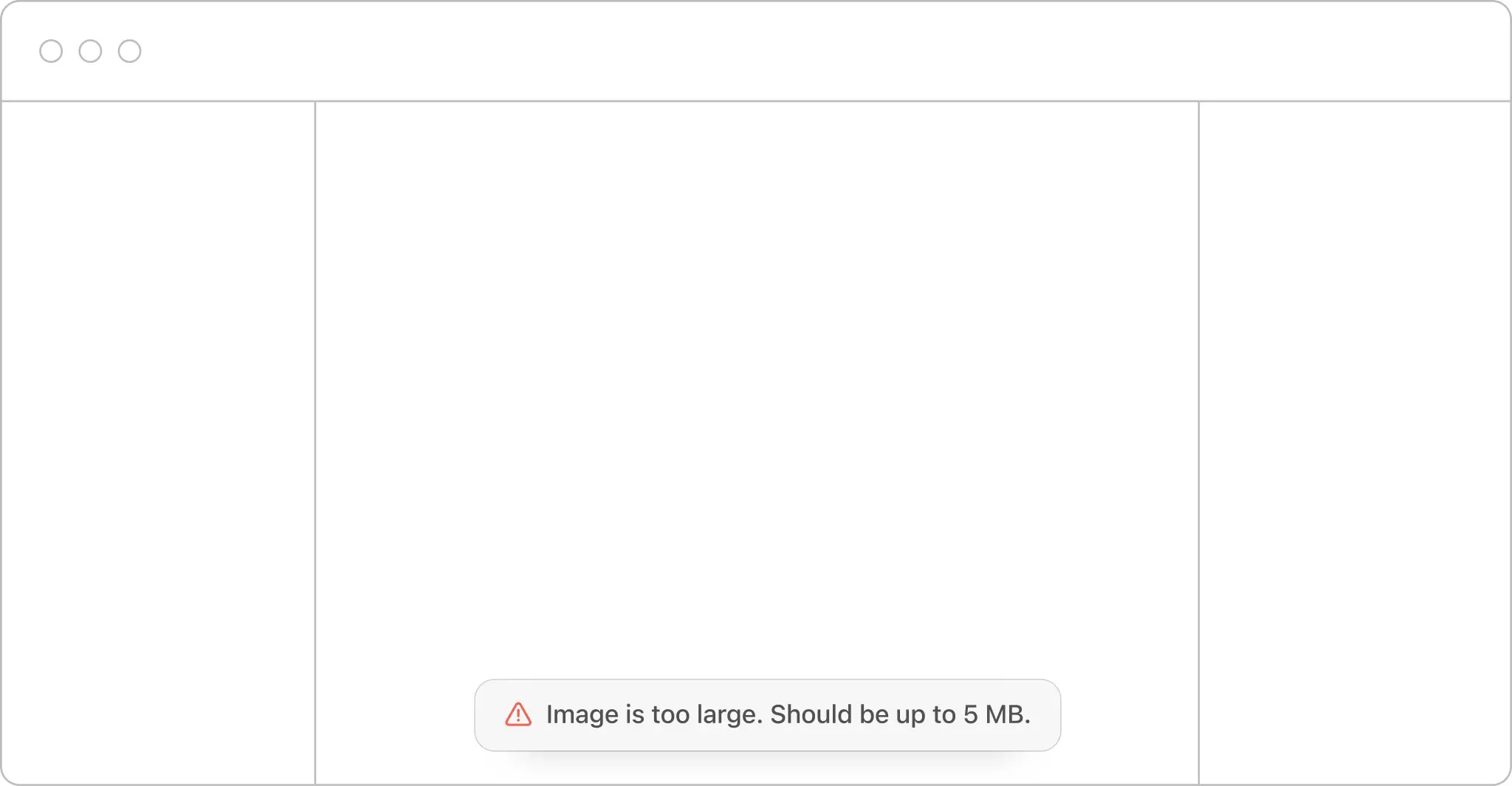Click inside the empty right sidebar panel
1512x786 pixels.
1354,442
